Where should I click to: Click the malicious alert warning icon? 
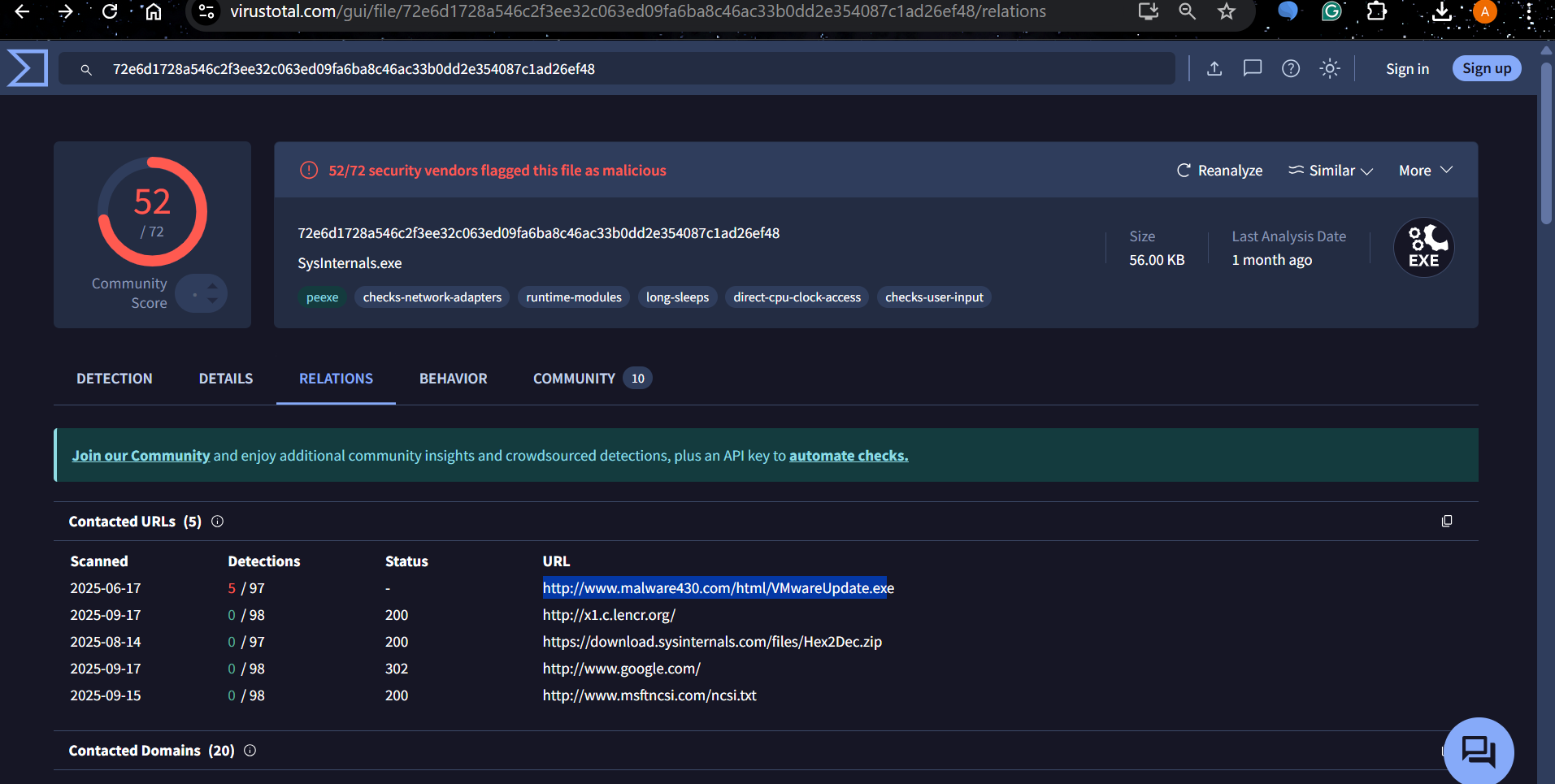309,170
